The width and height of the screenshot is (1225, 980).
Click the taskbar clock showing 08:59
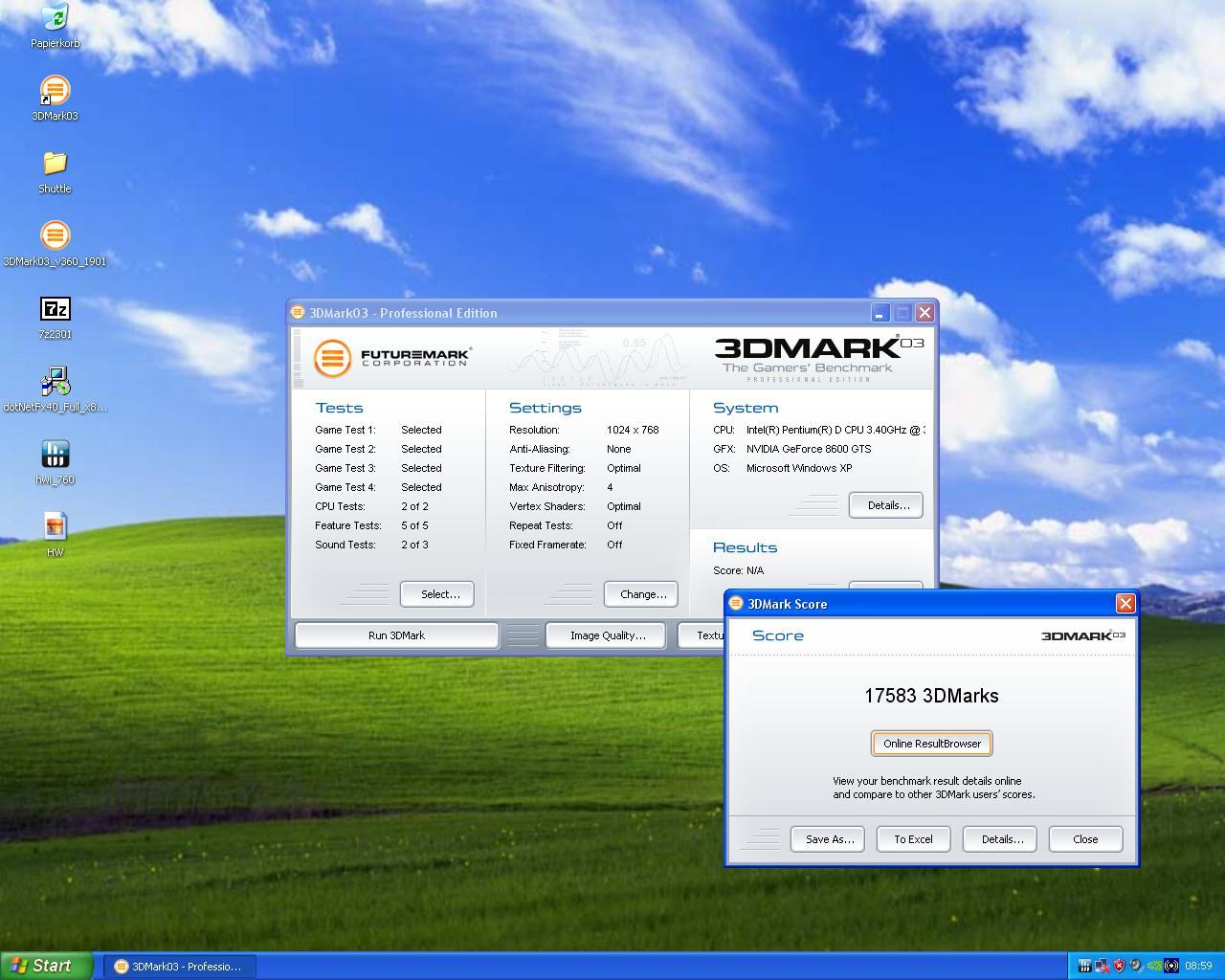coord(1198,966)
